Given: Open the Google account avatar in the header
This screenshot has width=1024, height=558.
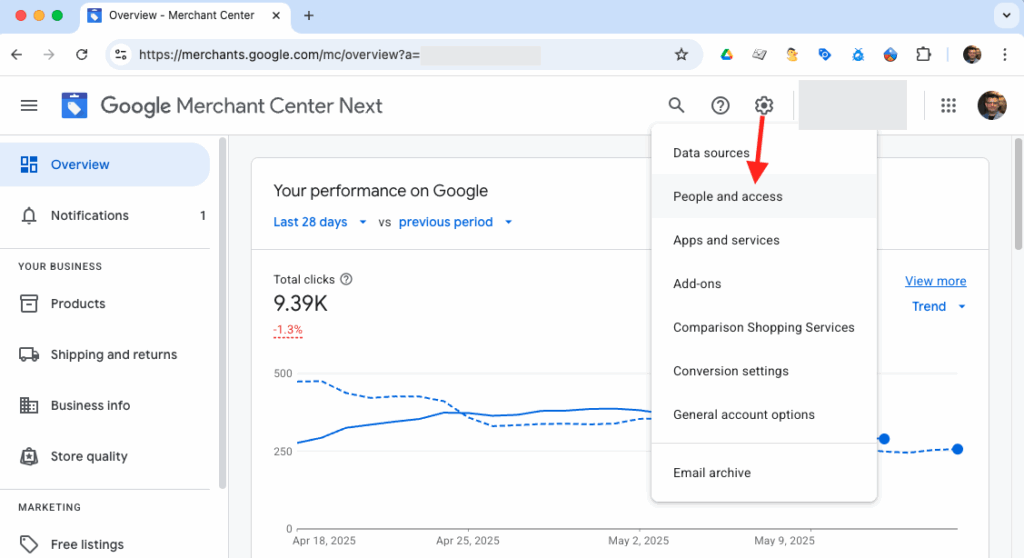Looking at the screenshot, I should (991, 105).
